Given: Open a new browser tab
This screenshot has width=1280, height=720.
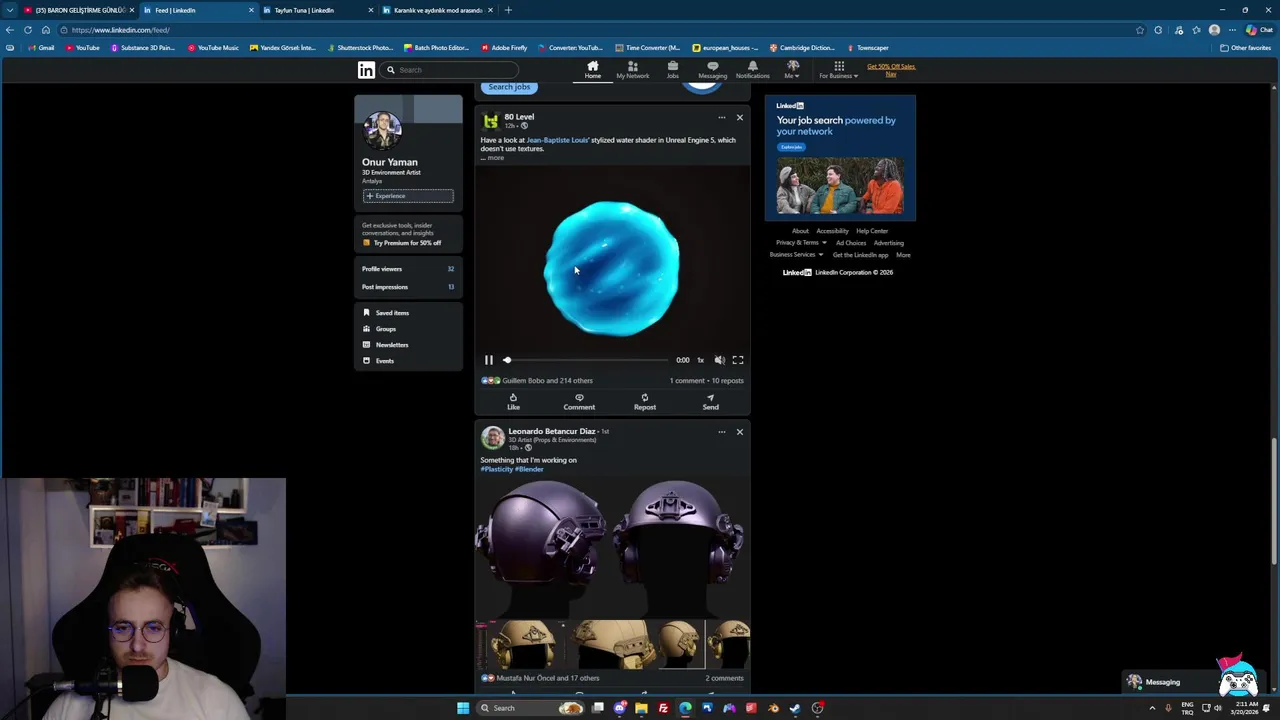Looking at the screenshot, I should (x=508, y=10).
